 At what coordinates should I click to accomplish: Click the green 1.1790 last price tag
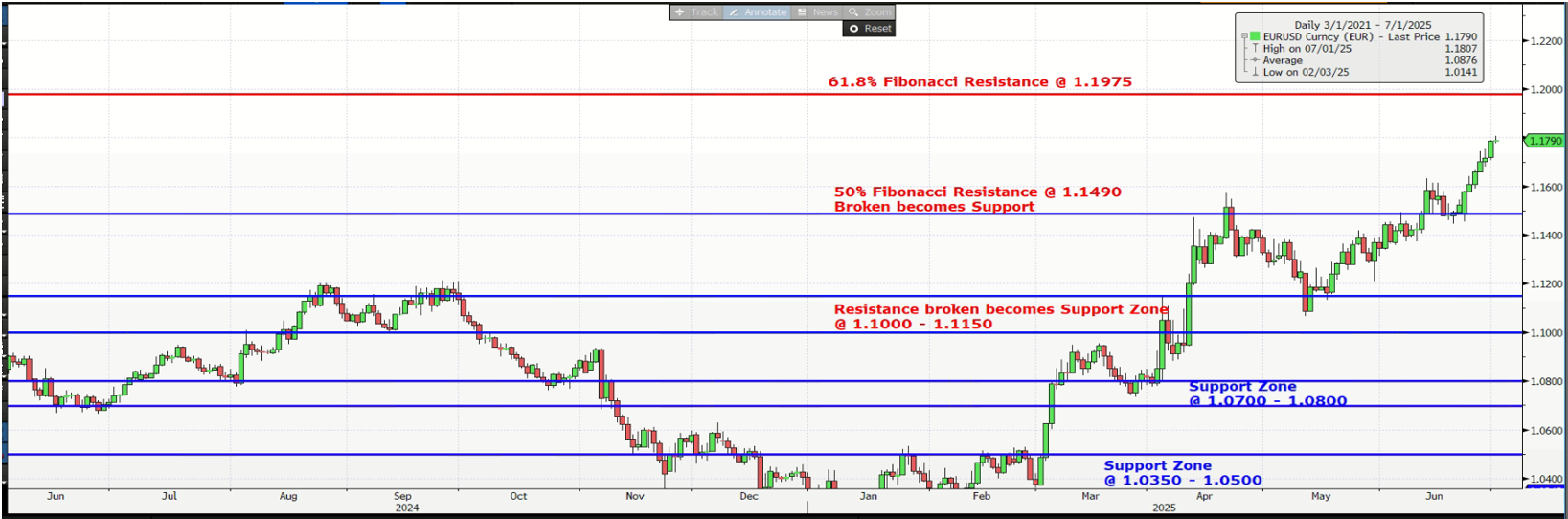click(1544, 141)
